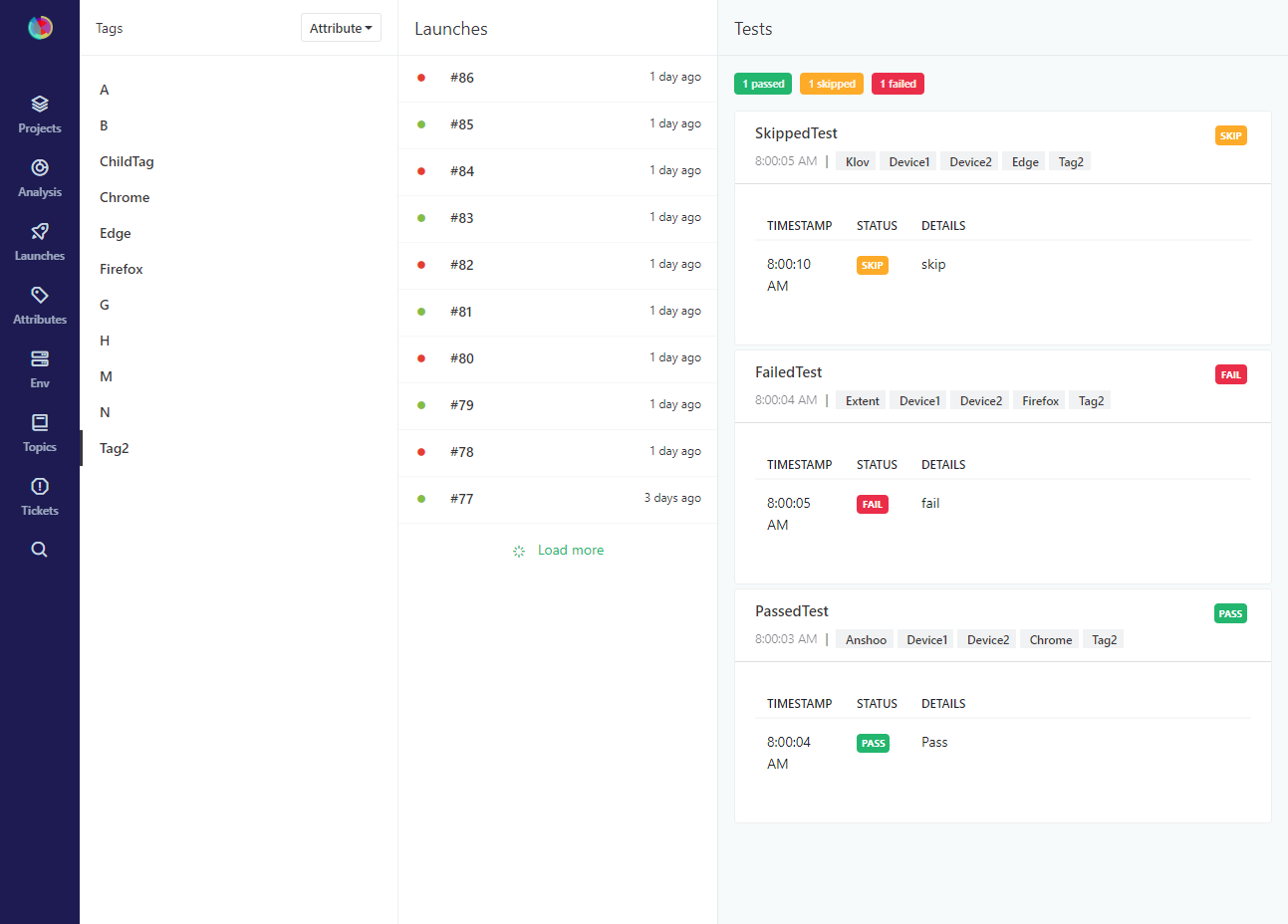Click the Firefox tag on FailedTest
The height and width of the screenshot is (924, 1288).
pos(1040,400)
